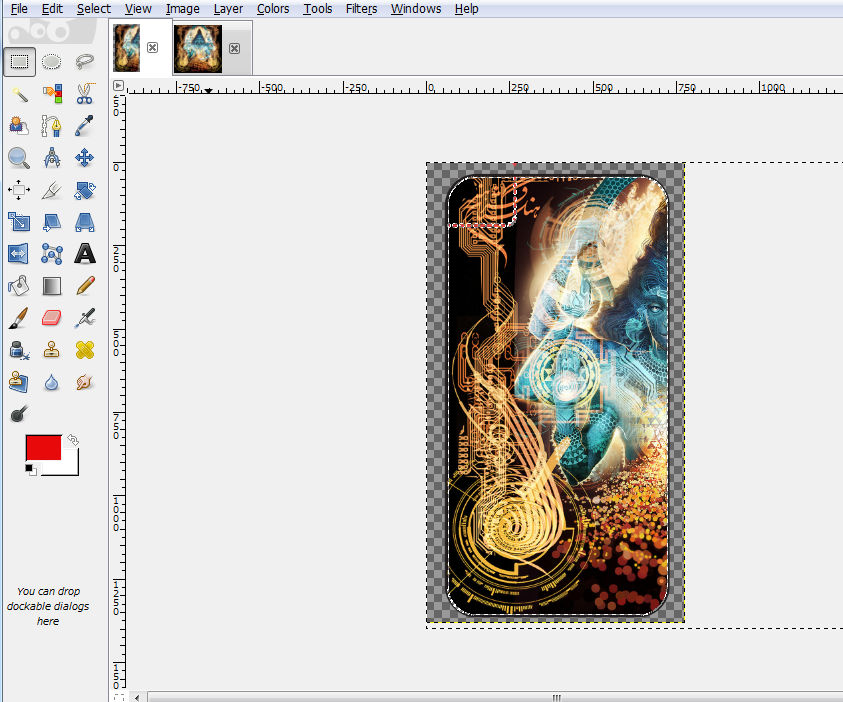843x702 pixels.
Task: Reset colors to default black and white
Action: point(29,468)
